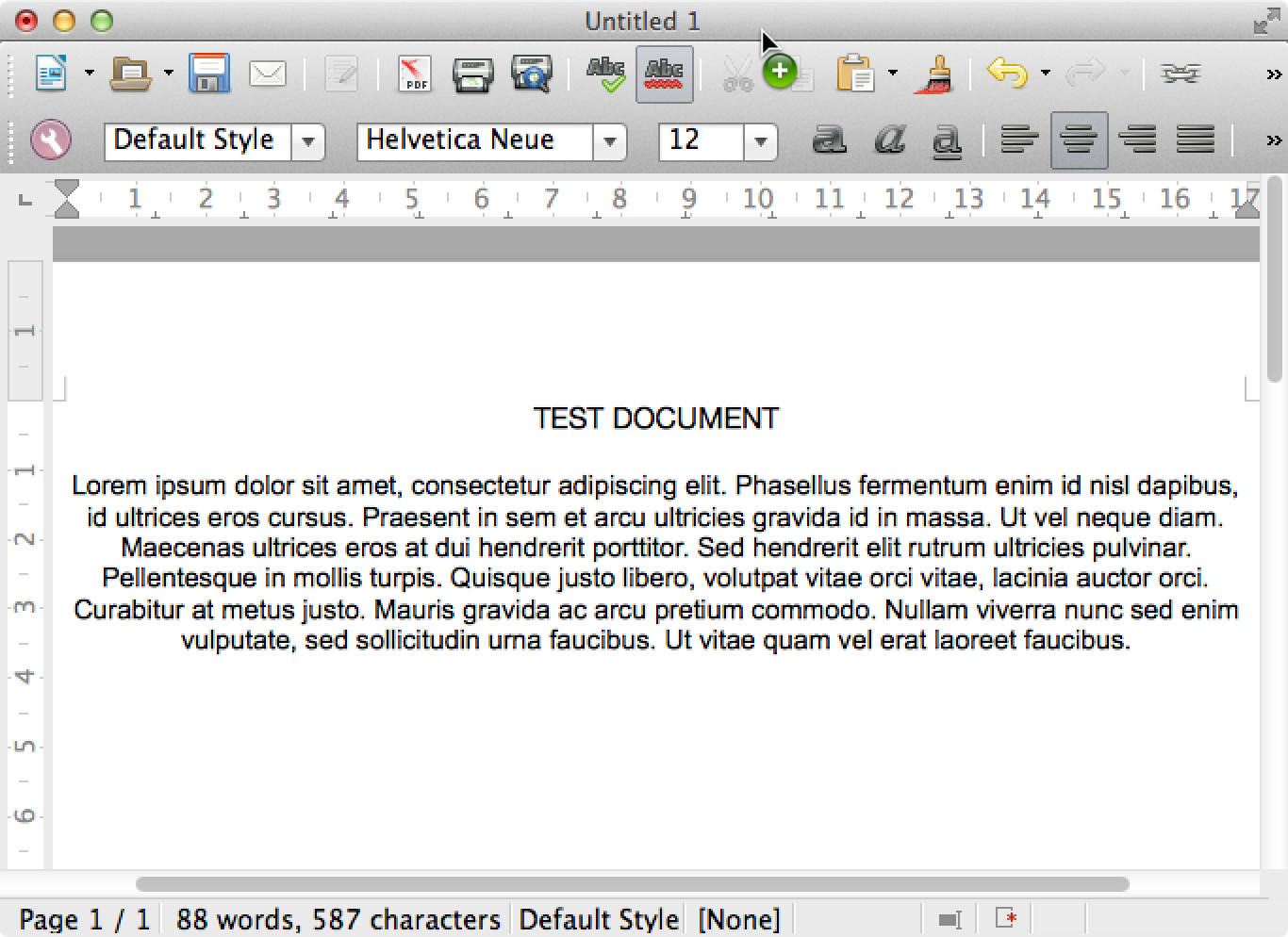Open the Helvetica Neue font name dropdown
The width and height of the screenshot is (1288, 937).
[x=610, y=142]
